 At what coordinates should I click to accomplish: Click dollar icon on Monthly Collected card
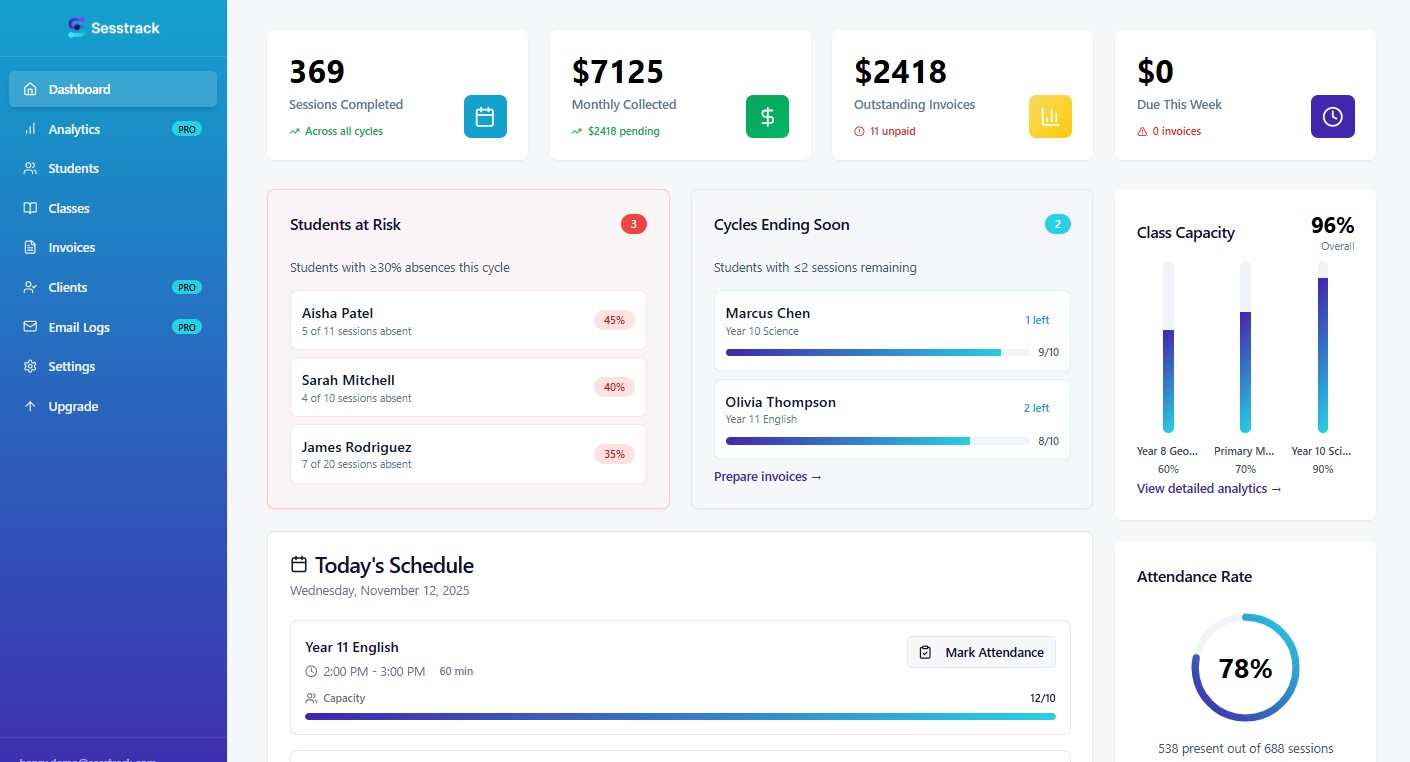767,116
